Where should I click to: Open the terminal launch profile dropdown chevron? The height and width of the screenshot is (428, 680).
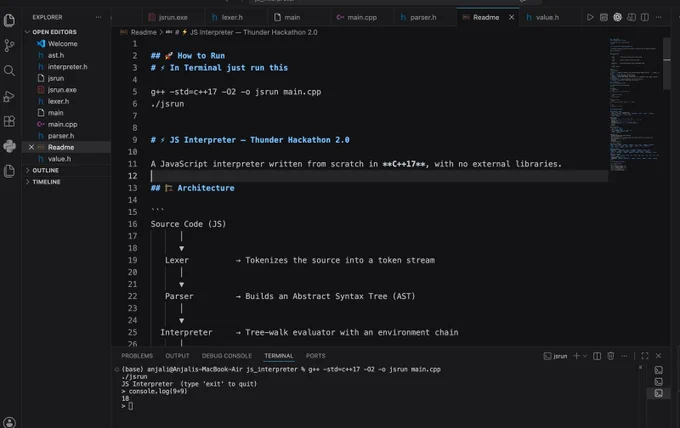point(585,356)
